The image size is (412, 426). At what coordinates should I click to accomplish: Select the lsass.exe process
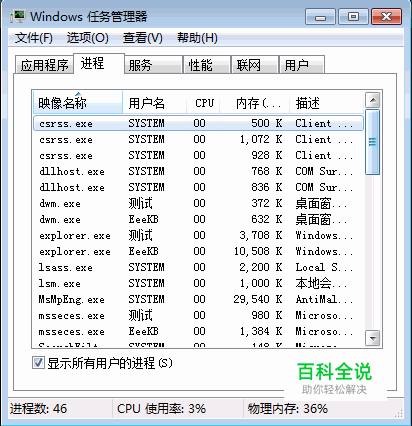[x=198, y=267]
